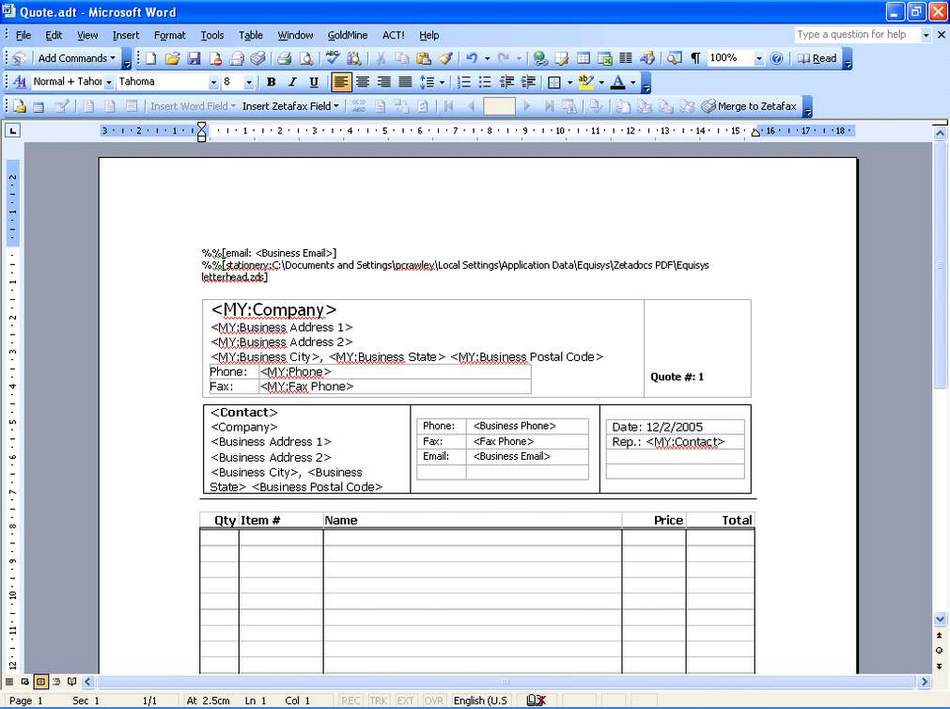
Task: Open the GoldMine menu
Action: tap(347, 35)
